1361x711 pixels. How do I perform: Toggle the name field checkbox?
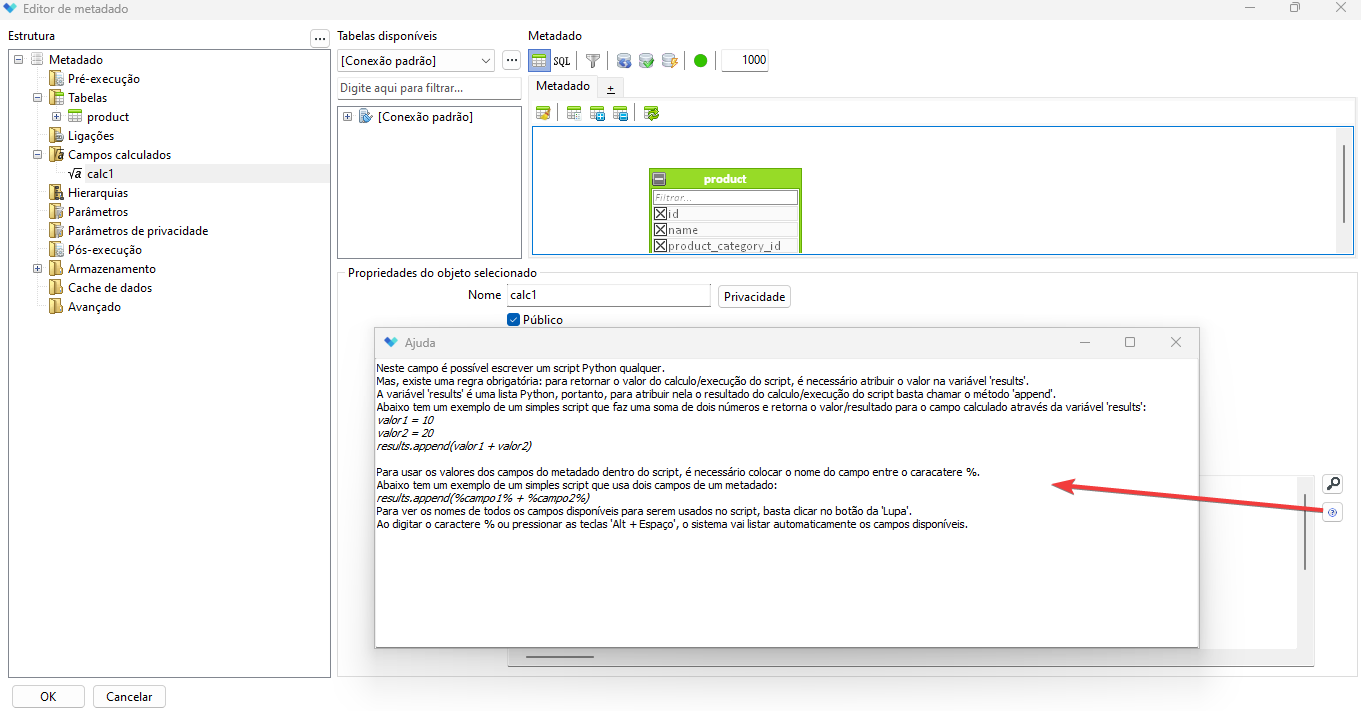tap(660, 229)
